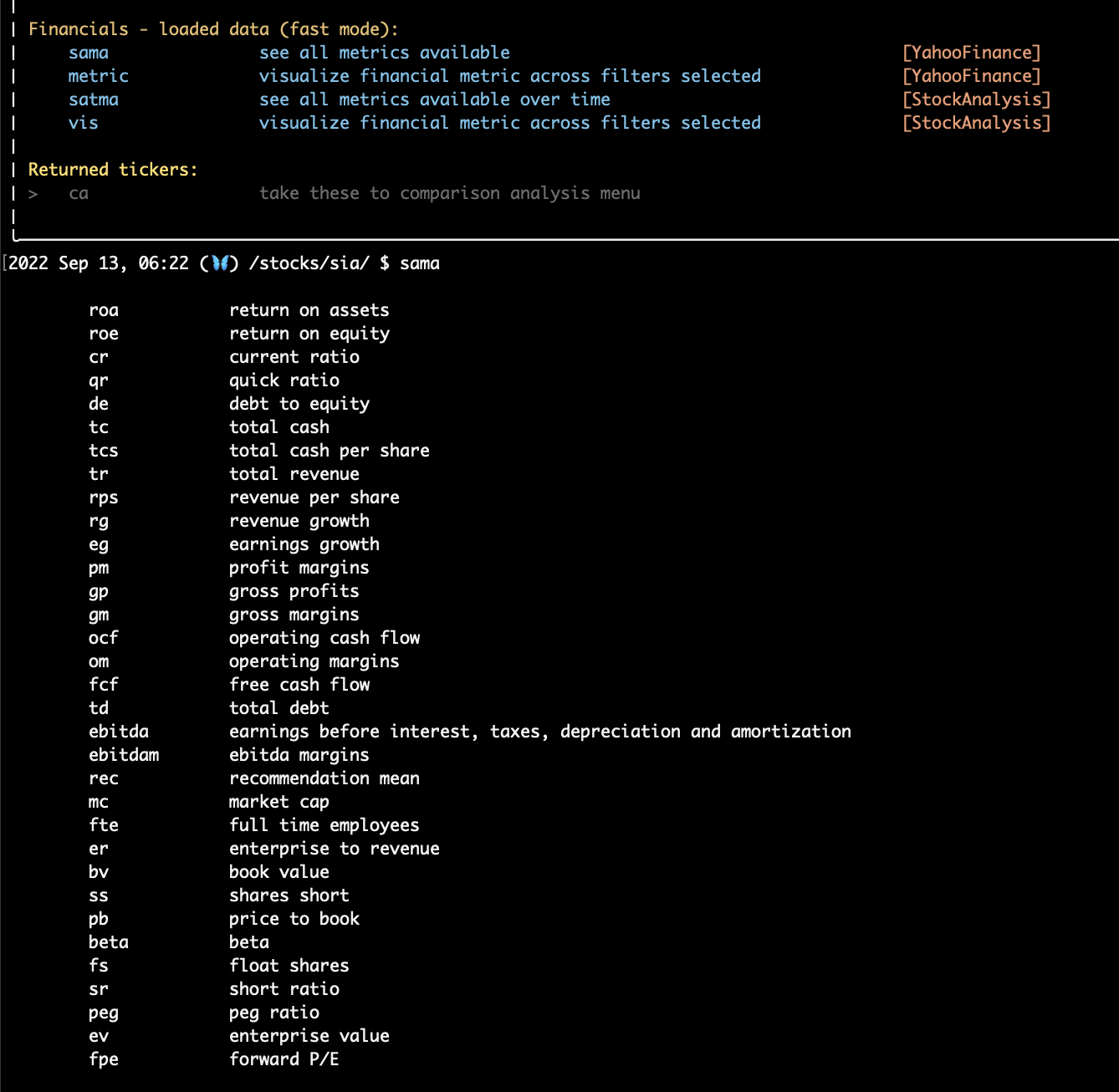
Task: Click the timestamp '2022 Sep 13, 06:22'
Action: [x=99, y=263]
